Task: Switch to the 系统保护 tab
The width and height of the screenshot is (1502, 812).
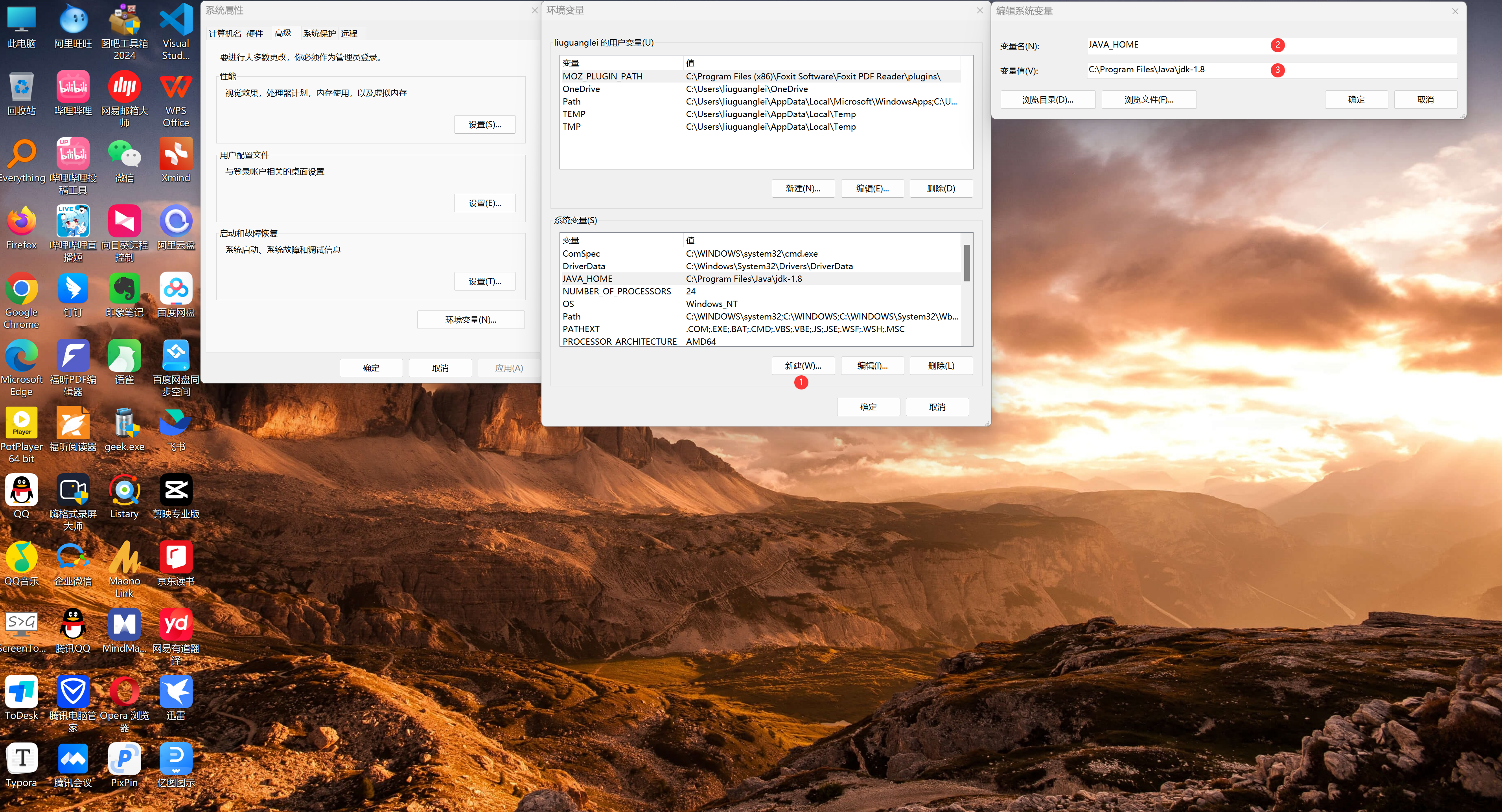Action: [319, 33]
